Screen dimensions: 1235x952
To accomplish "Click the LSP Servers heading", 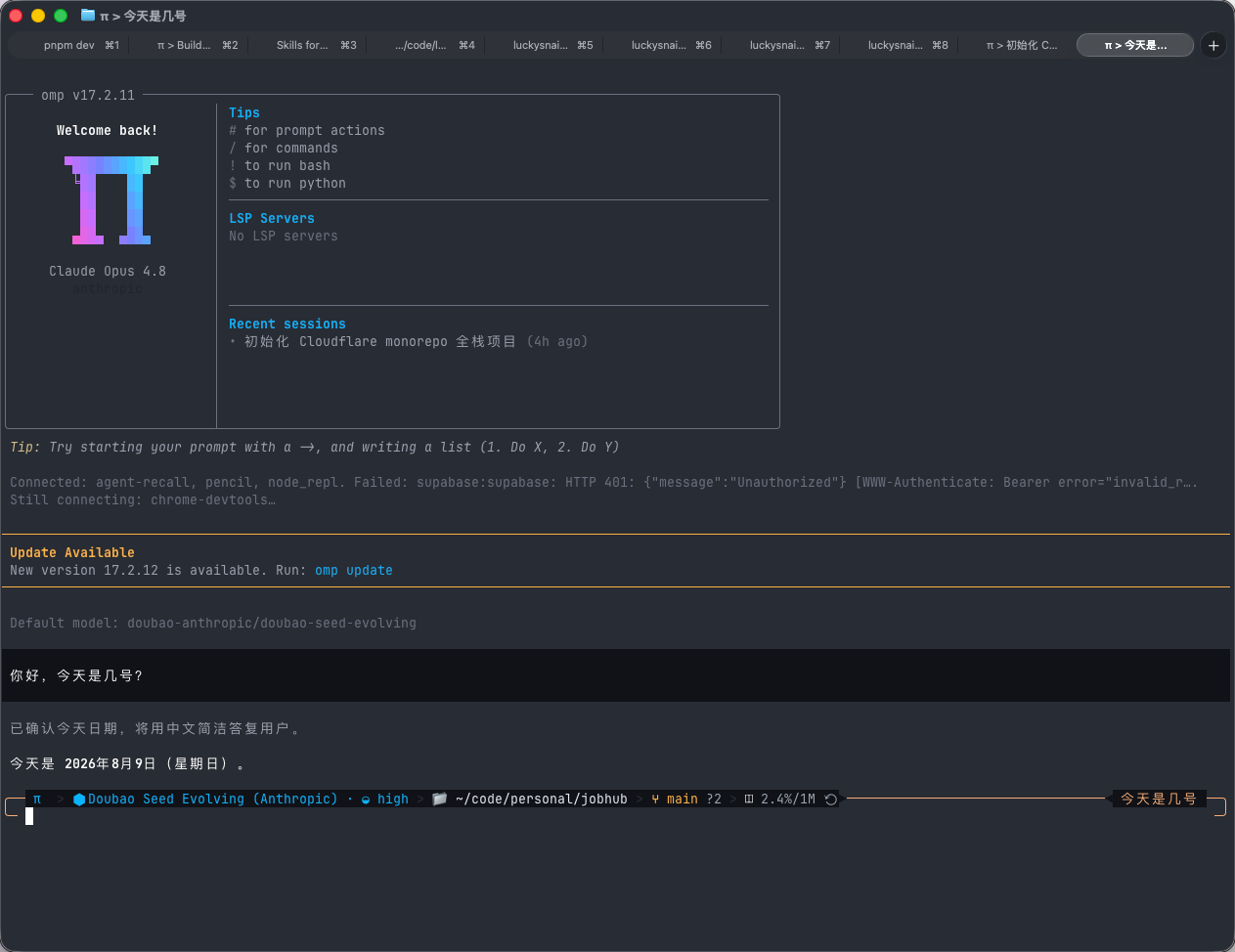I will point(272,219).
